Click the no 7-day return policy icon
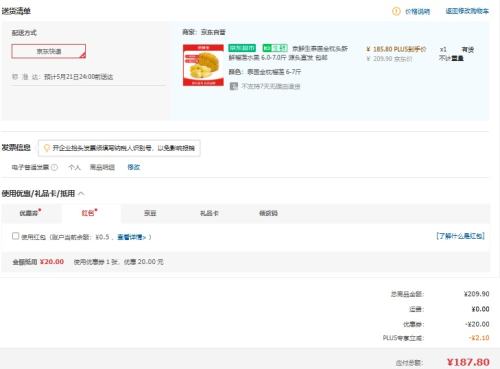 coord(234,86)
